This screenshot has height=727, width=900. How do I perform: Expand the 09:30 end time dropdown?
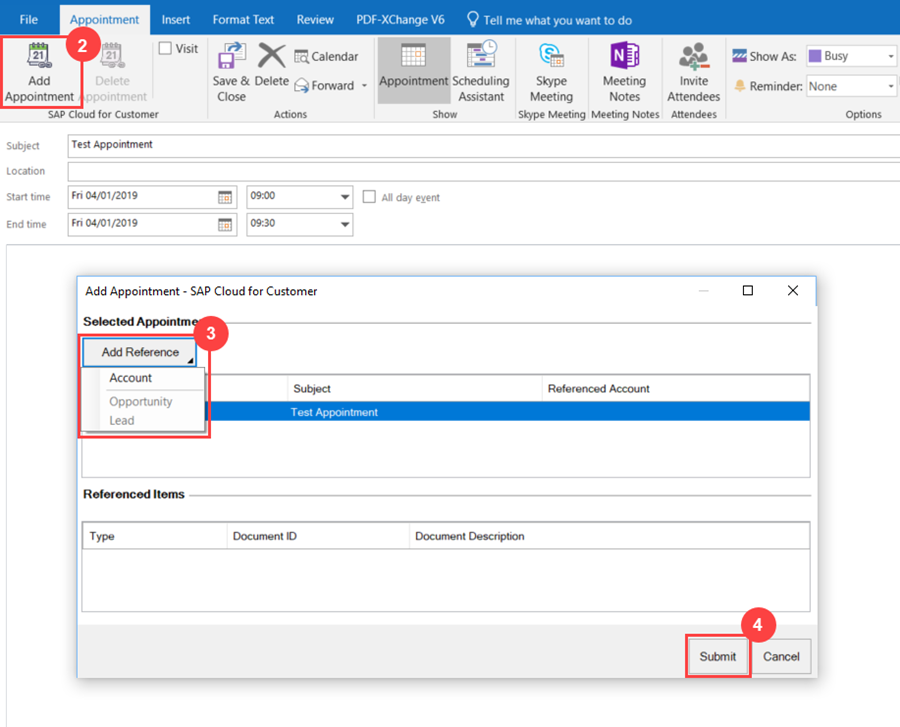(x=344, y=224)
